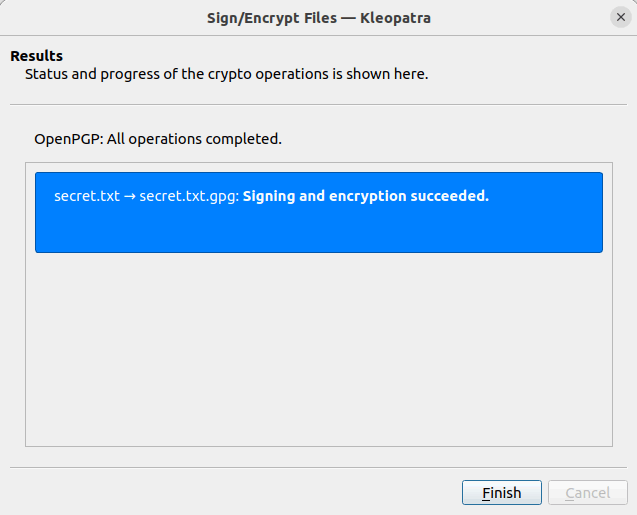Click the word 'Signing' in the result message
The image size is (637, 515).
point(269,196)
